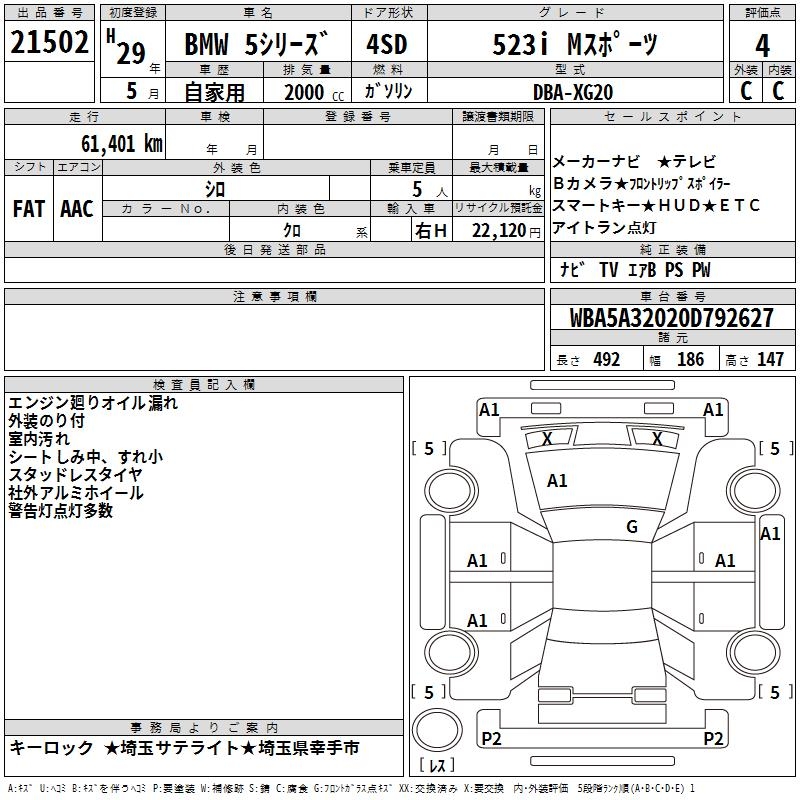Click the A1 mark on the hood
The height and width of the screenshot is (800, 800).
point(557,481)
